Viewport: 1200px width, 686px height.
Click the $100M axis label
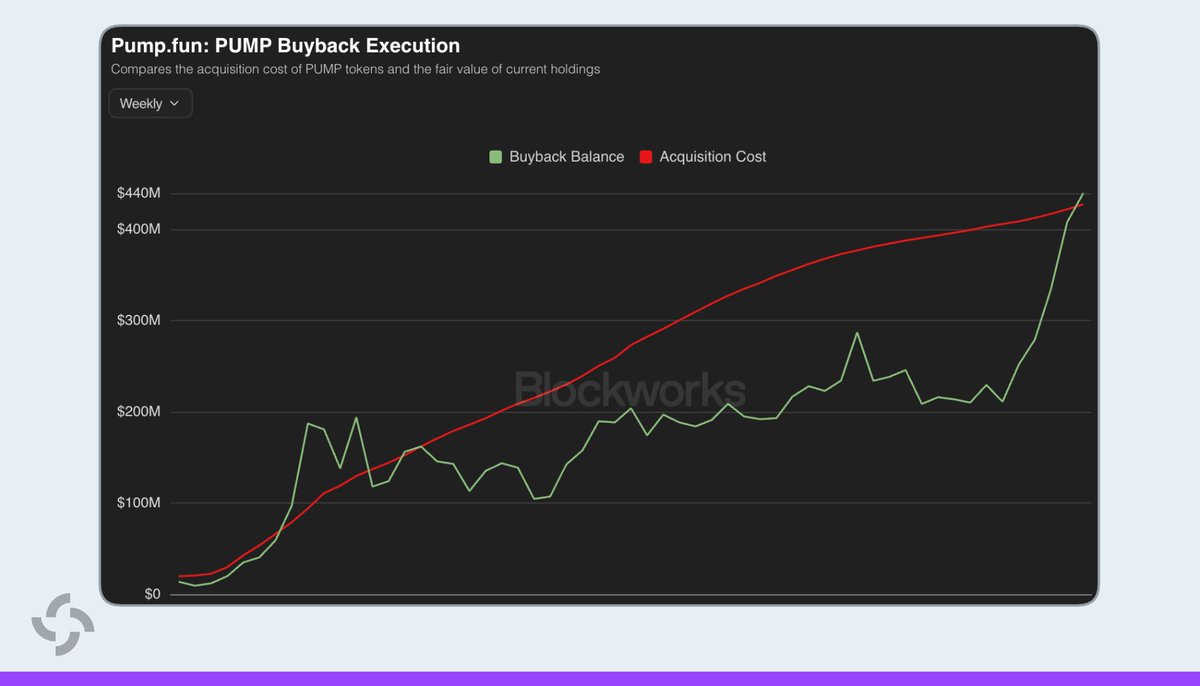click(x=138, y=503)
